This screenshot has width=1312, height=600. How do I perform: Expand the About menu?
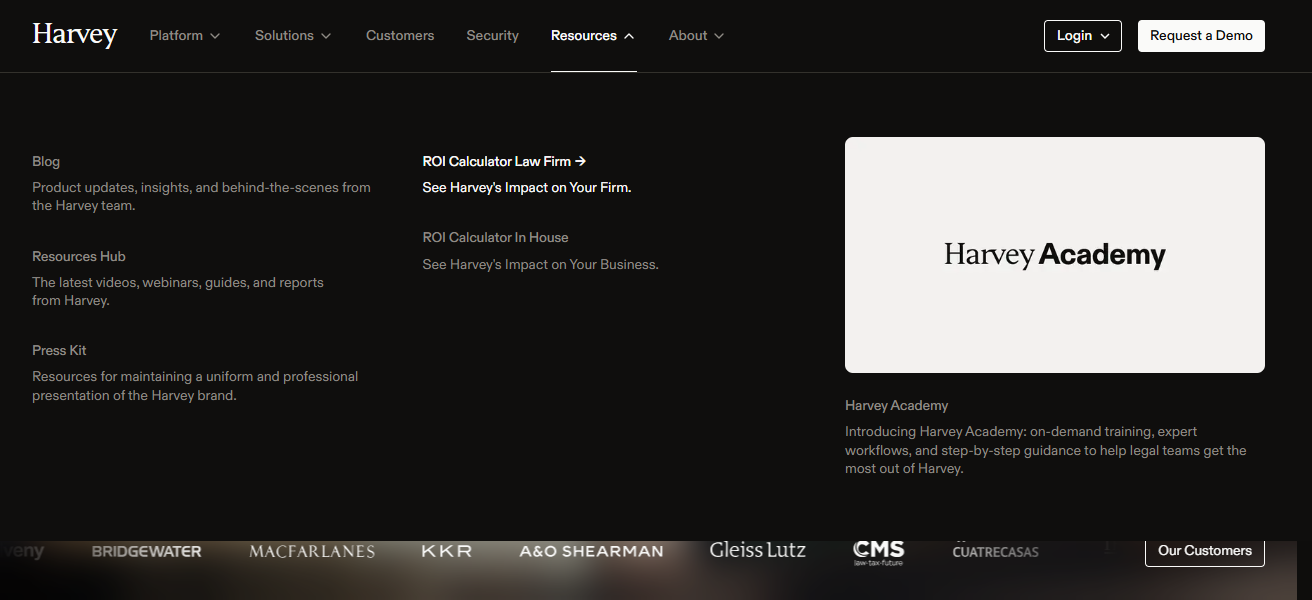pos(696,35)
